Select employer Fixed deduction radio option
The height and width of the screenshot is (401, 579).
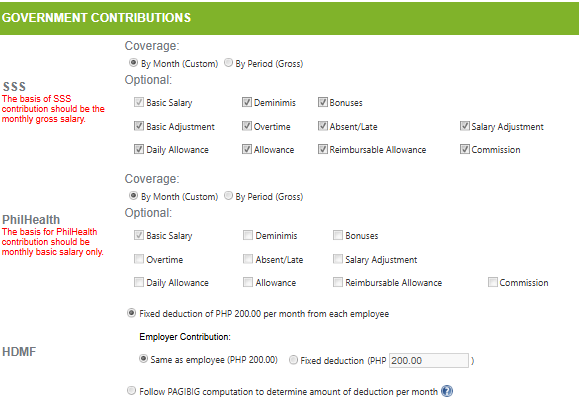click(293, 360)
